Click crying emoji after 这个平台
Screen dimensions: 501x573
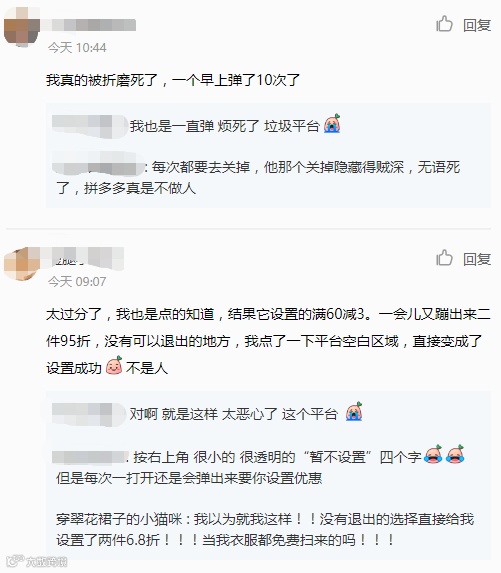tap(354, 411)
